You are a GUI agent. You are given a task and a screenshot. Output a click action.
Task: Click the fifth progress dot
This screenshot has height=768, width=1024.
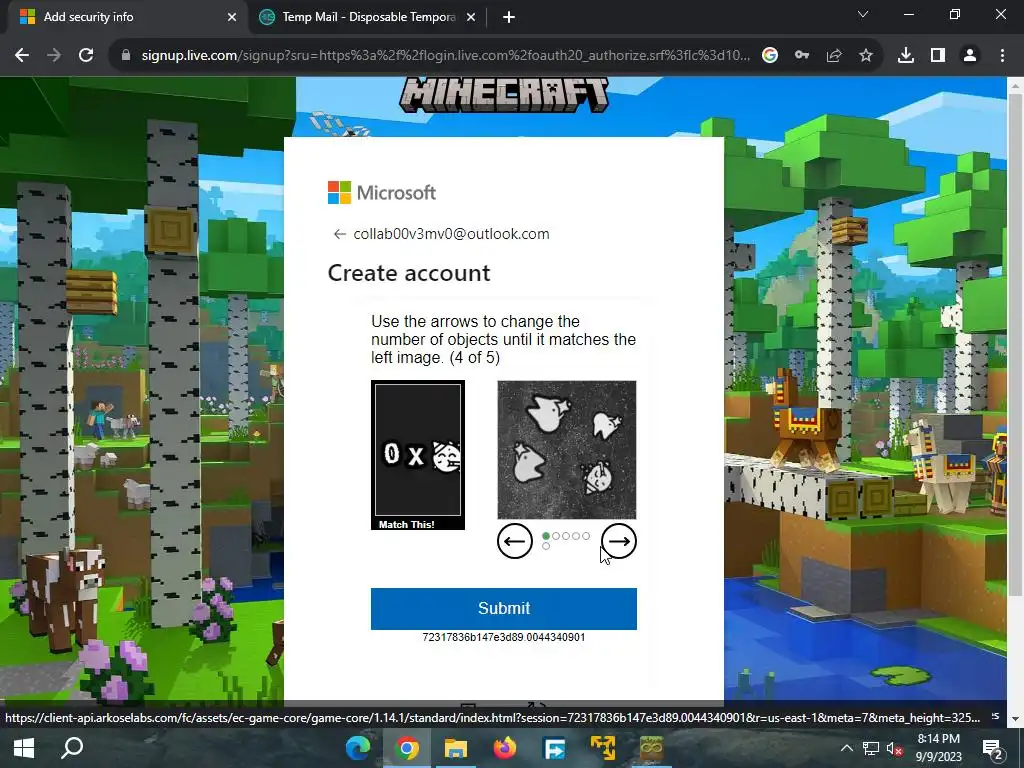[x=586, y=536]
